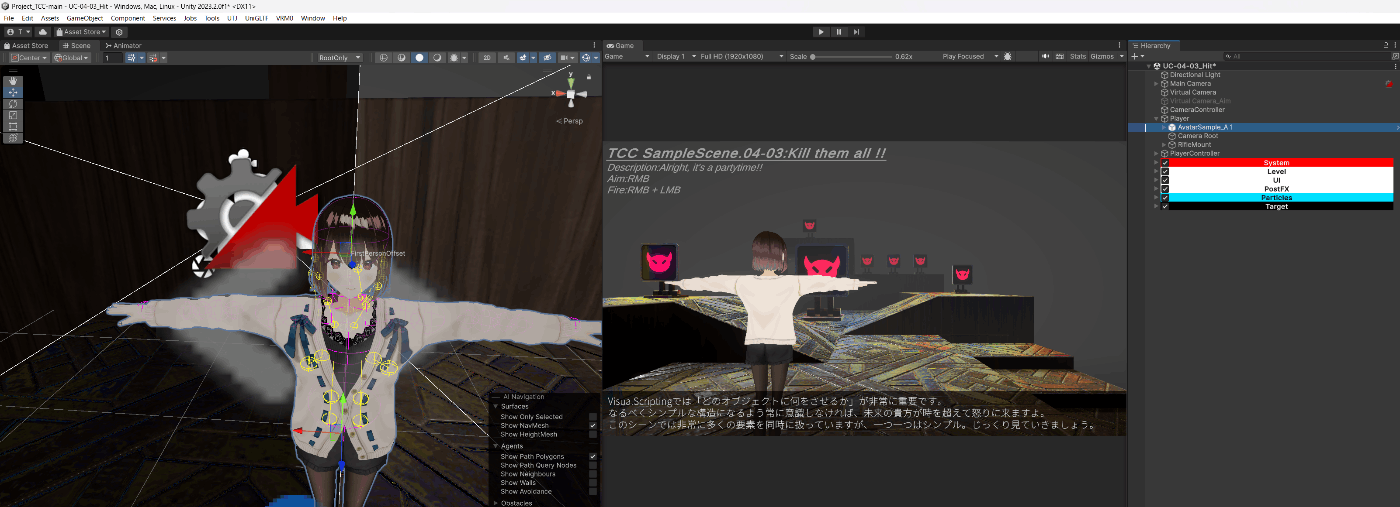
Task: Open the settings gear next to Asset Store
Action: coord(119,32)
